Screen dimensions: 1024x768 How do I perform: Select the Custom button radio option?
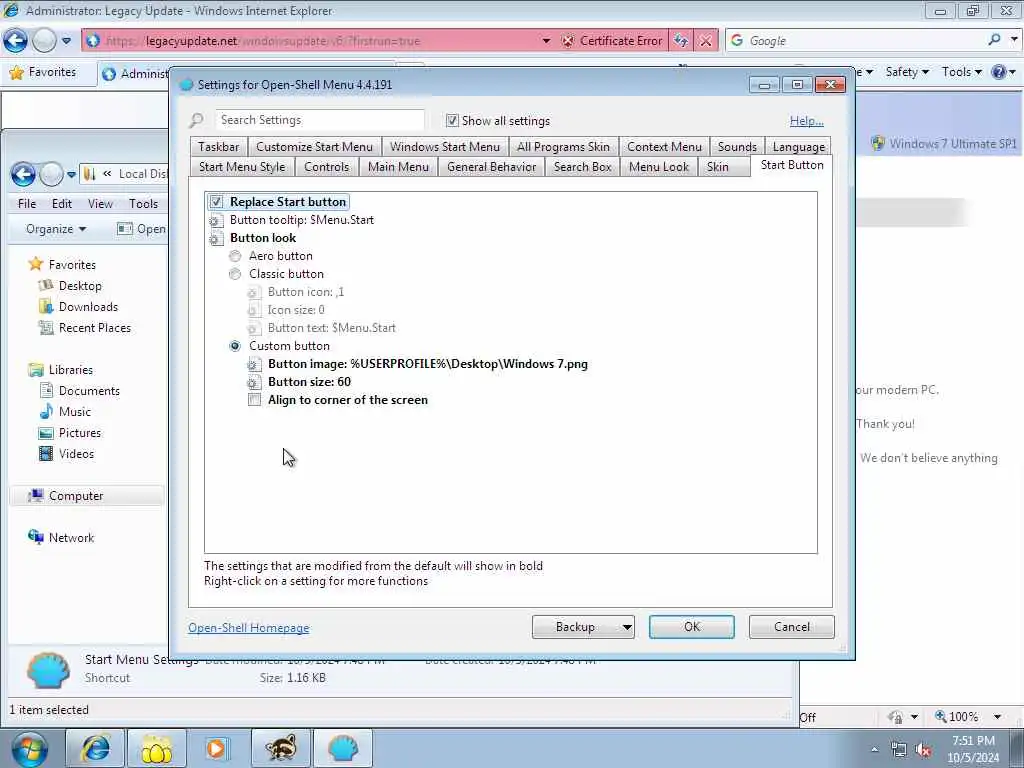pyautogui.click(x=235, y=346)
